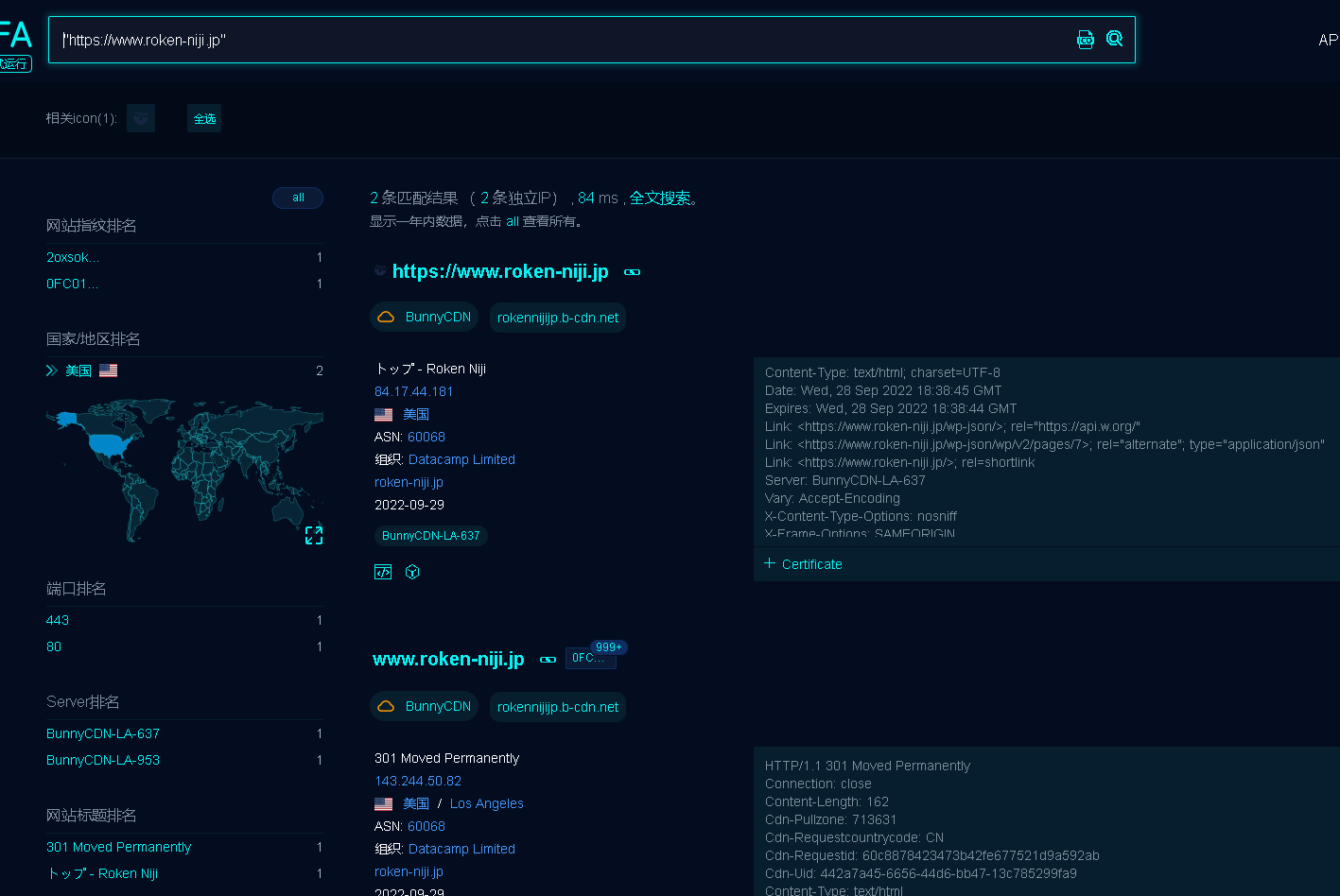Viewport: 1340px width, 896px height.
Task: Click Datacamp Limited in first result
Action: (461, 459)
